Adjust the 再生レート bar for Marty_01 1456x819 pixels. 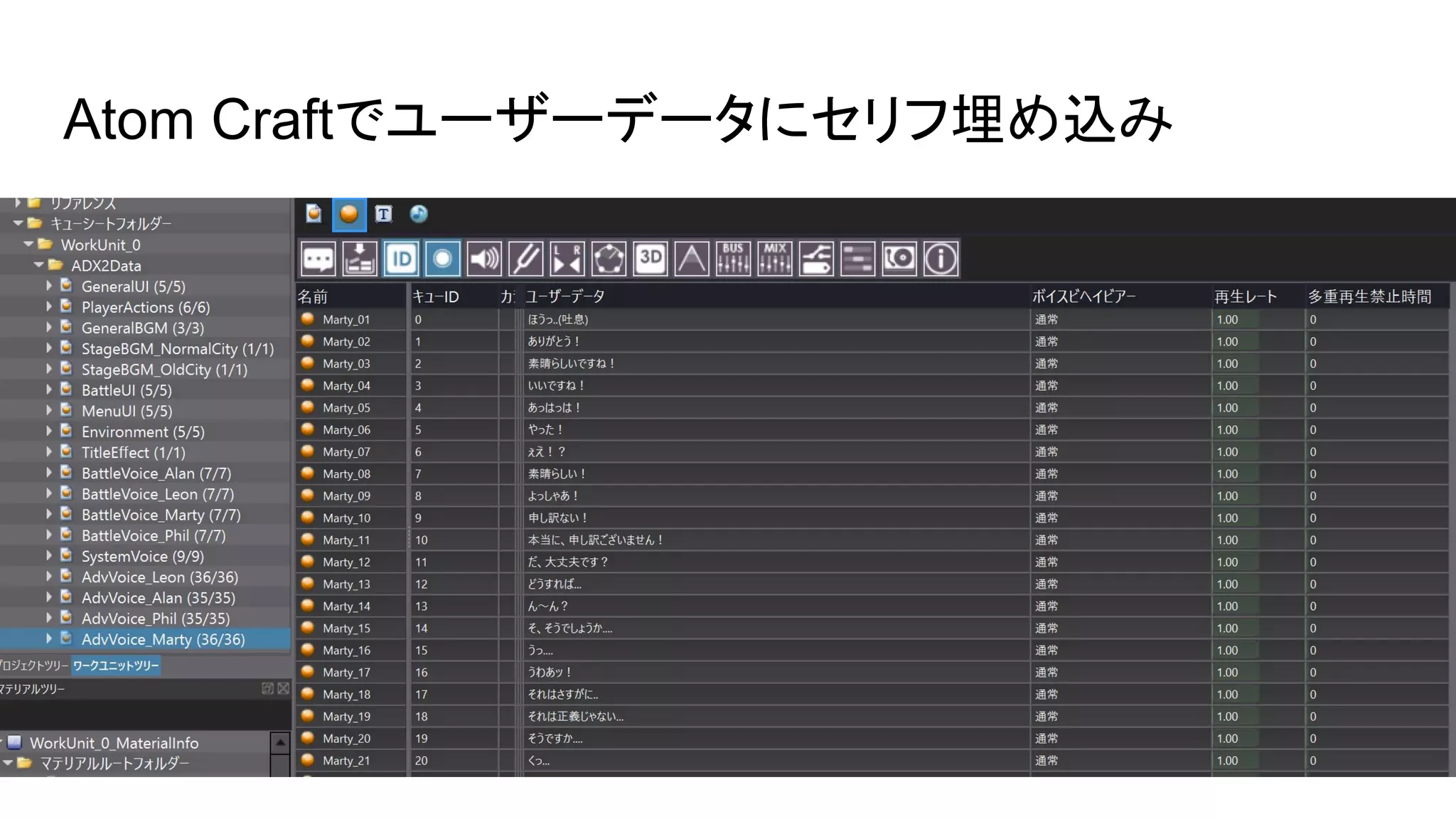click(x=1258, y=319)
